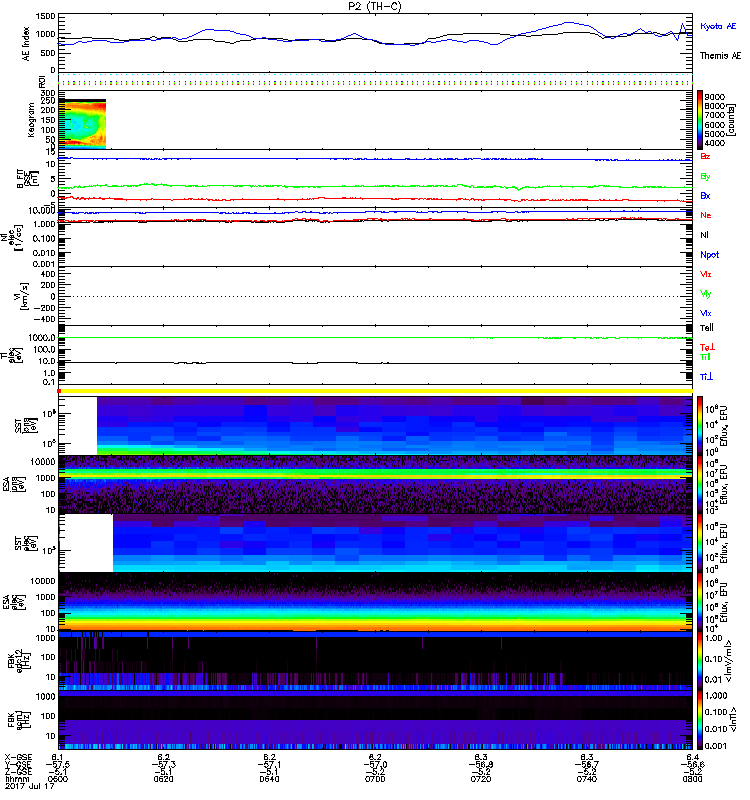Click the 9000 value on Keogram color bar
750x800 pixels.
pyautogui.click(x=715, y=96)
